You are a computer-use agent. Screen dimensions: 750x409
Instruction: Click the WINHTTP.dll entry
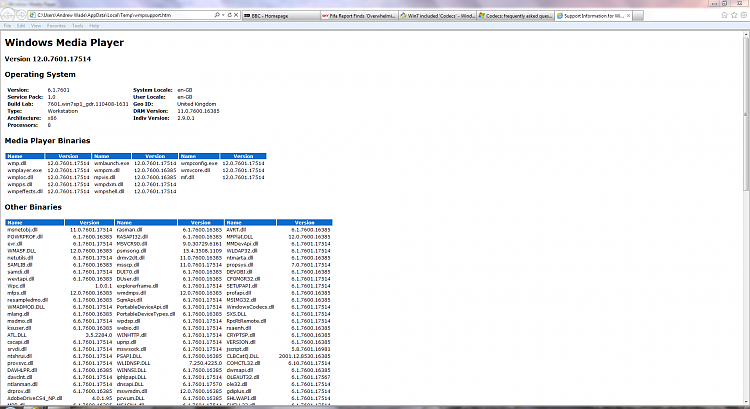(x=132, y=335)
